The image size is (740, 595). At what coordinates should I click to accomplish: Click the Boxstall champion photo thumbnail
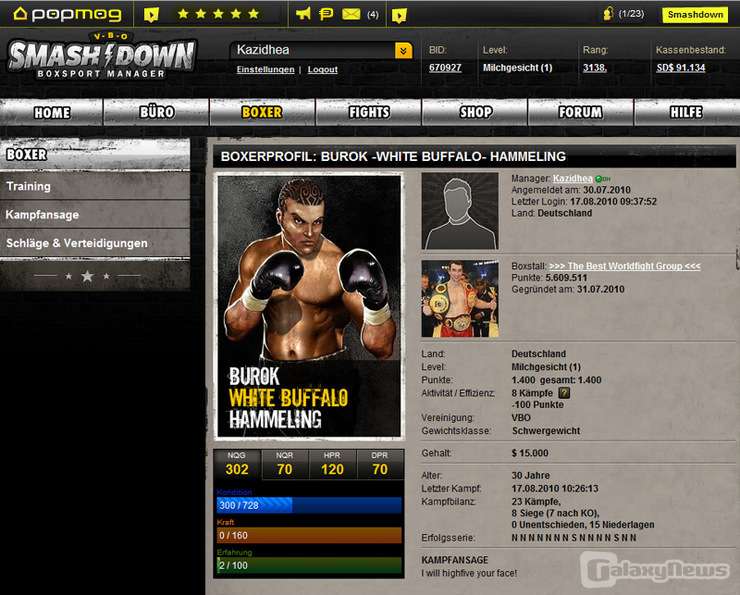[460, 299]
